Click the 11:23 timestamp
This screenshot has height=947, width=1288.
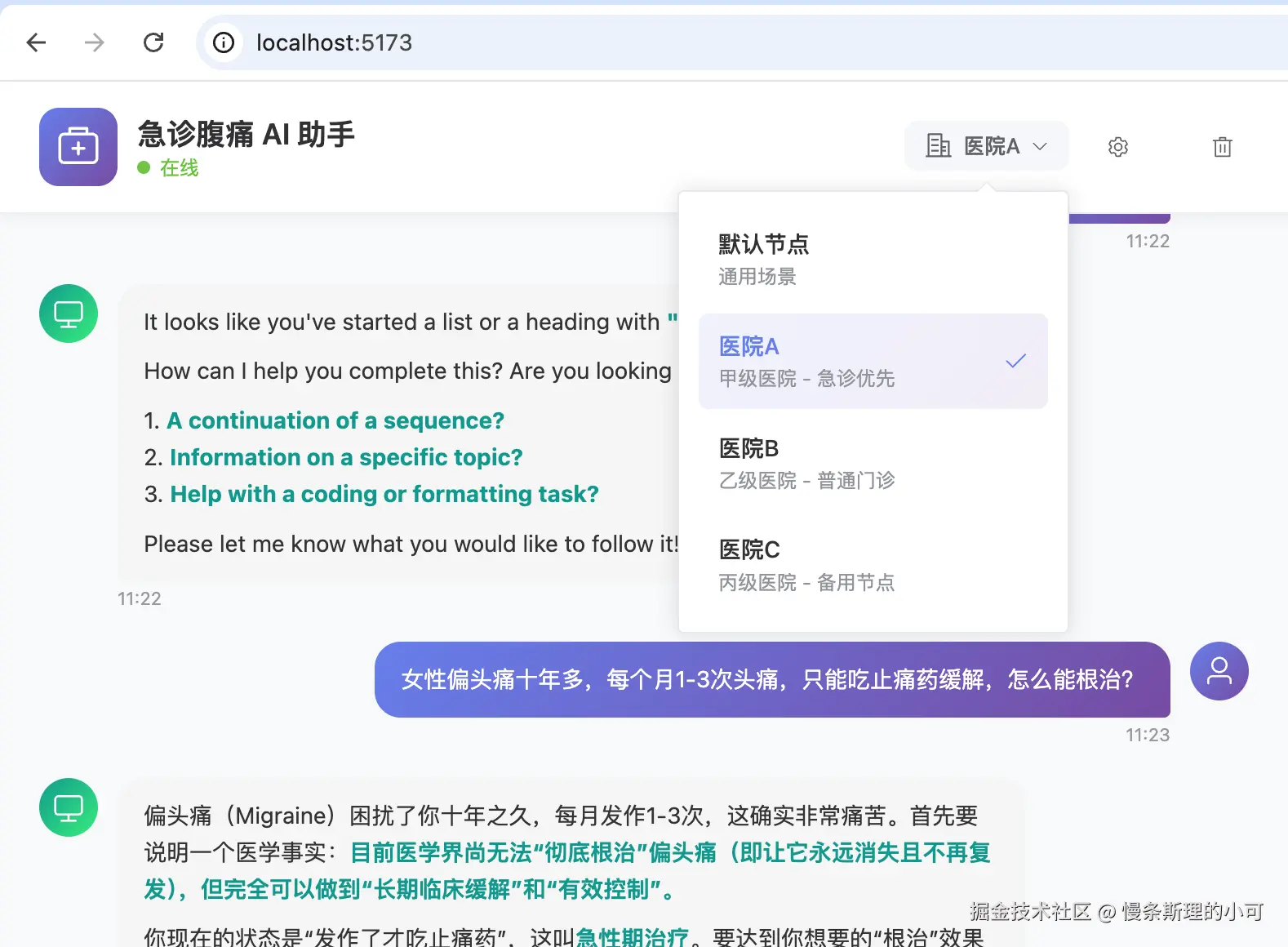tap(1148, 735)
